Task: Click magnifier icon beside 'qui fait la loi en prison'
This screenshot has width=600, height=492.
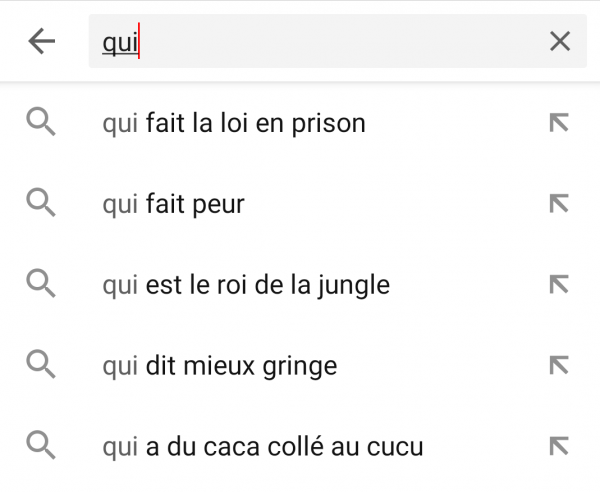Action: click(x=41, y=122)
